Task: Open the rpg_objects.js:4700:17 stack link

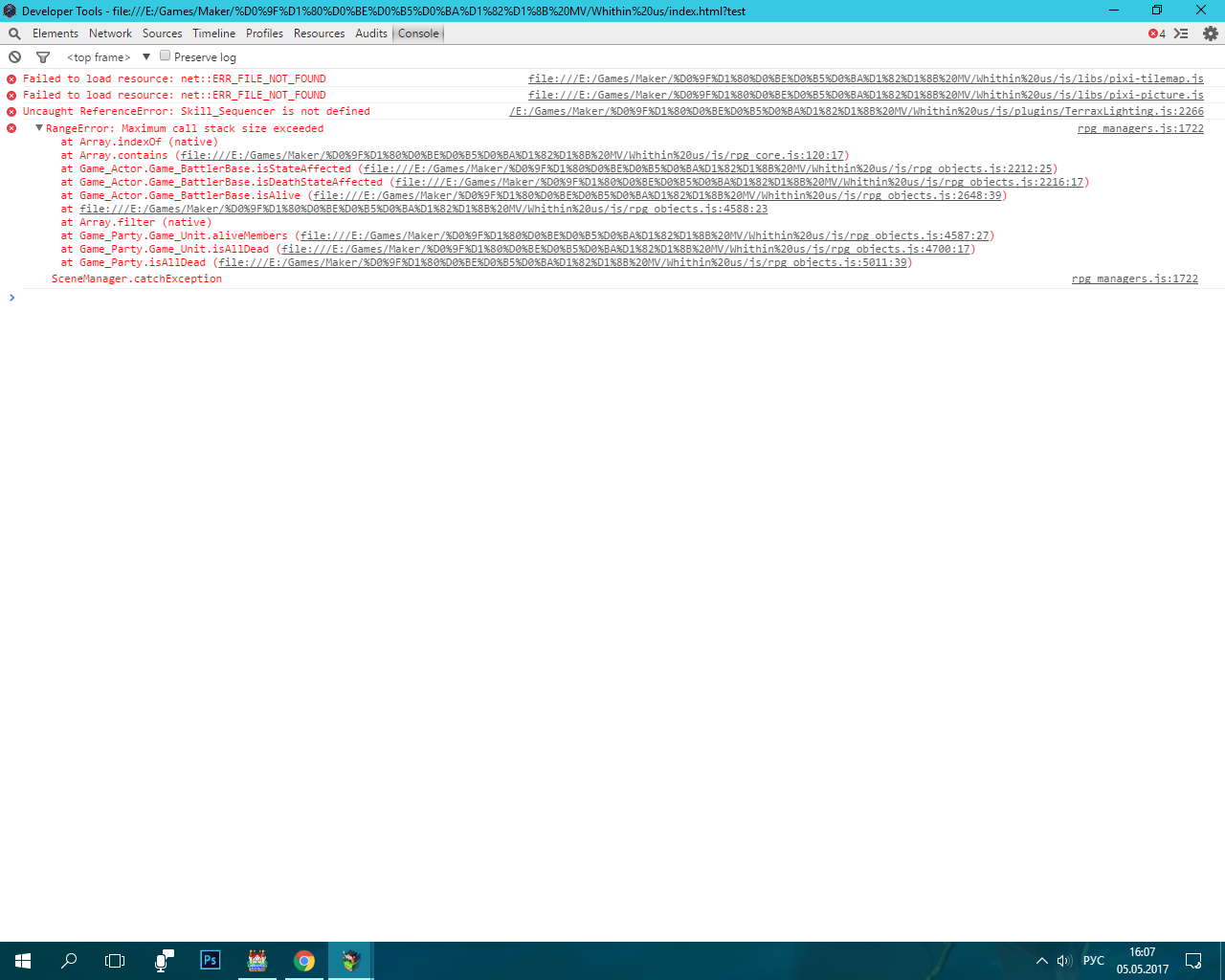Action: click(626, 250)
